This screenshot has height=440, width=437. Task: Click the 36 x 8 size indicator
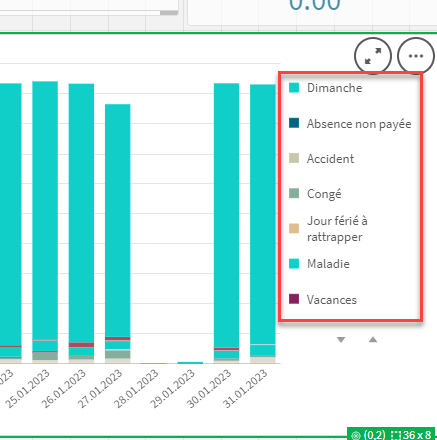412,435
